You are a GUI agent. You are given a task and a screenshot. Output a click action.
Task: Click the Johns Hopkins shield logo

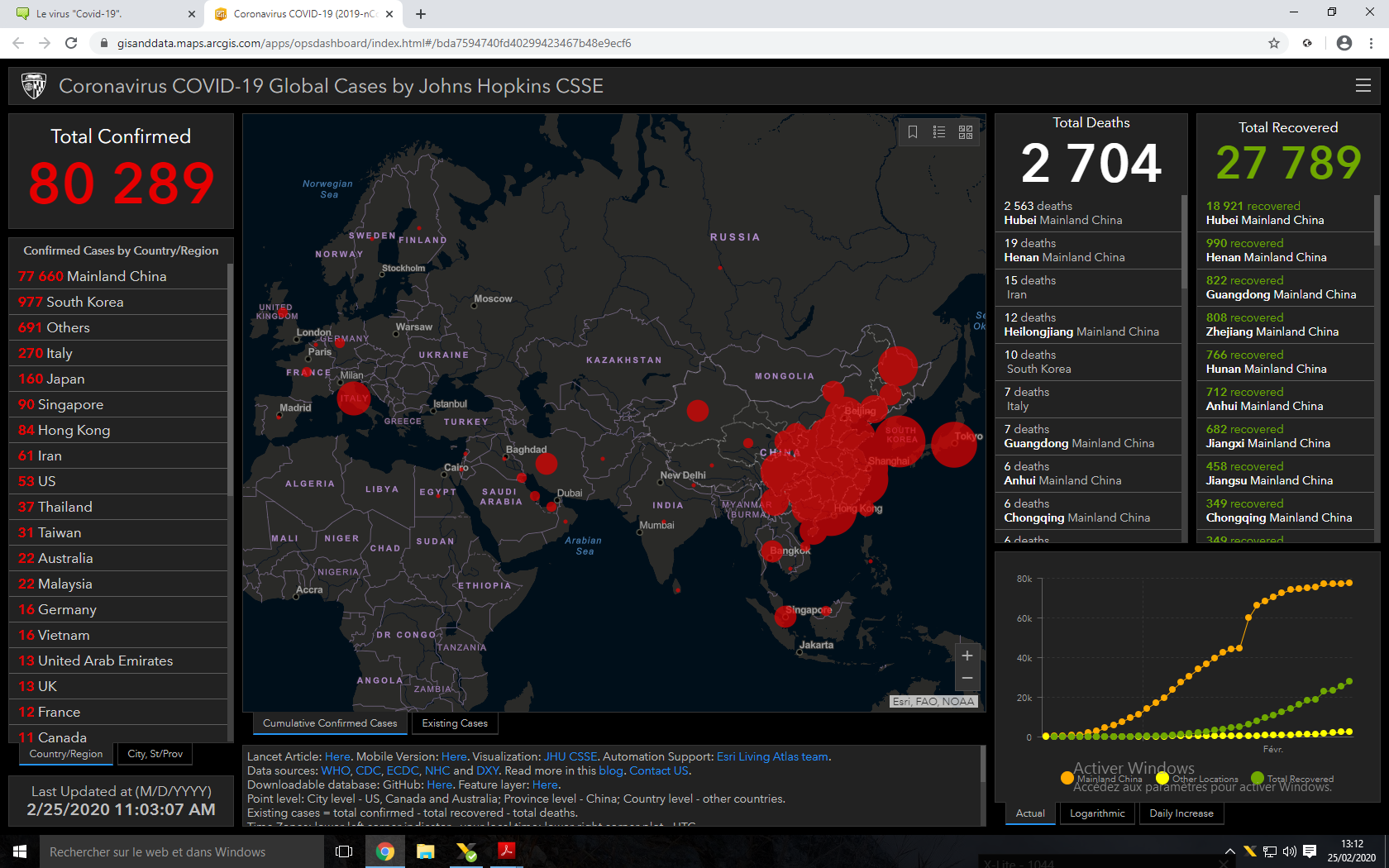point(34,86)
